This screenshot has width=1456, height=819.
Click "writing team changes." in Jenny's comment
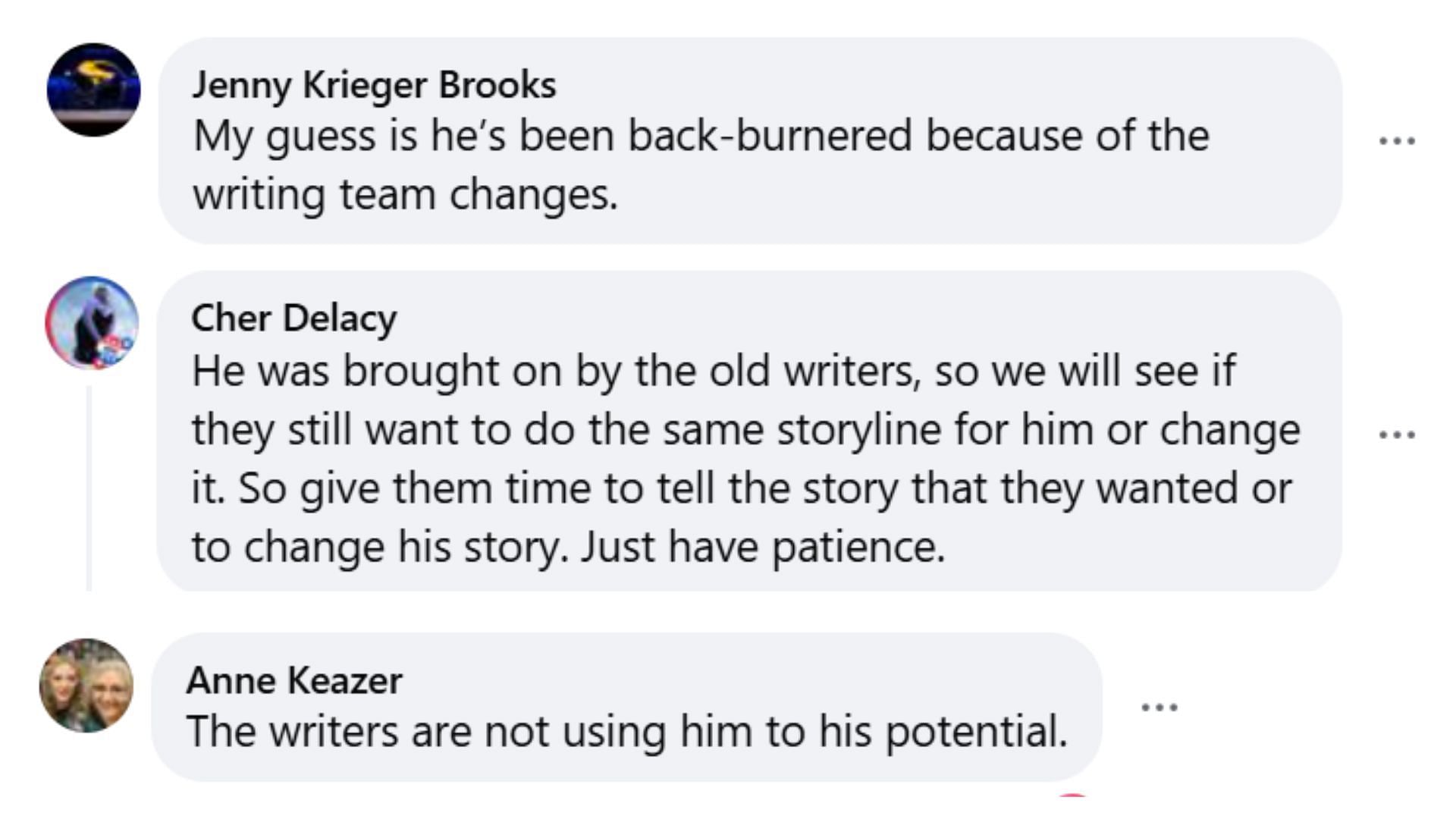point(405,195)
